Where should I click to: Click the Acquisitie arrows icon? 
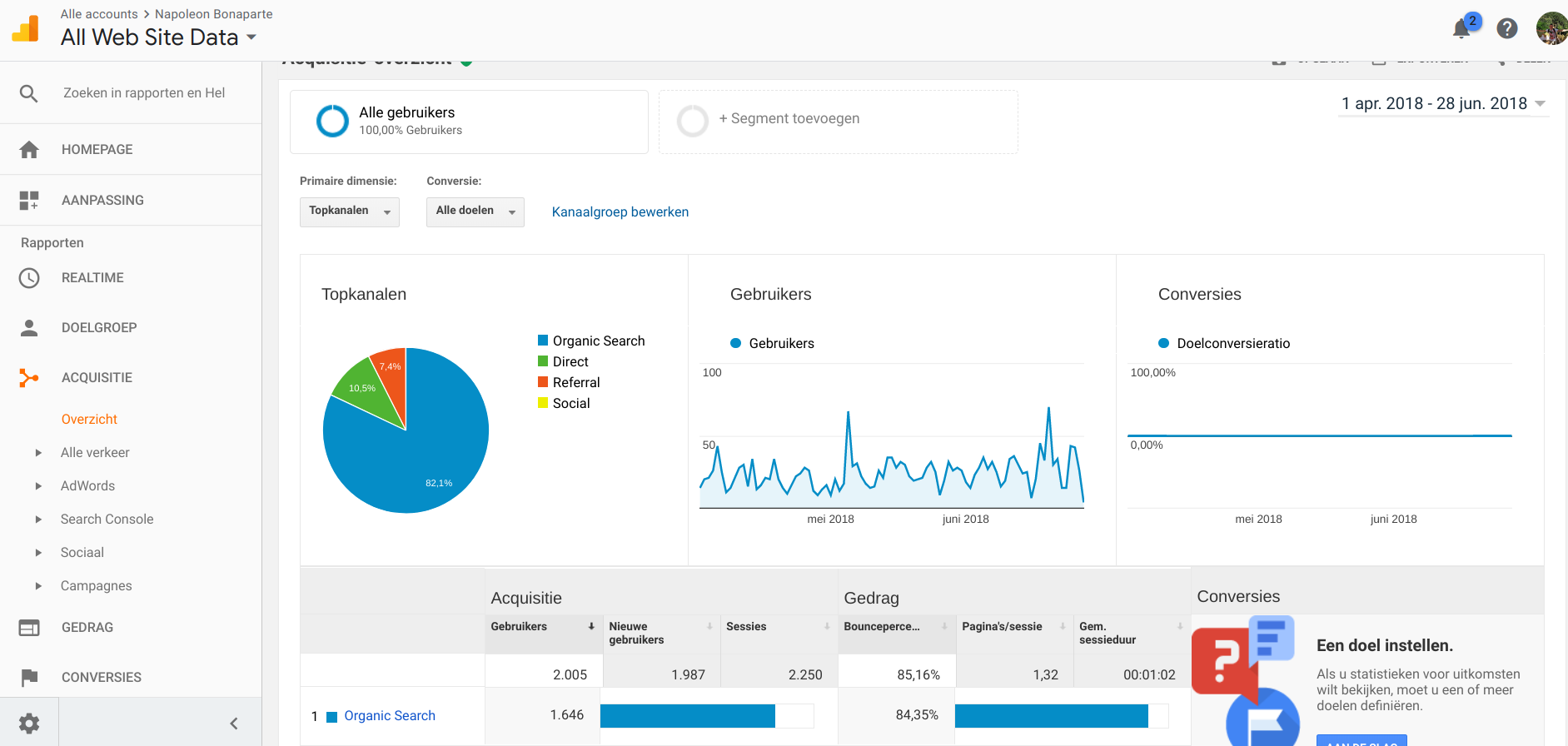29,378
